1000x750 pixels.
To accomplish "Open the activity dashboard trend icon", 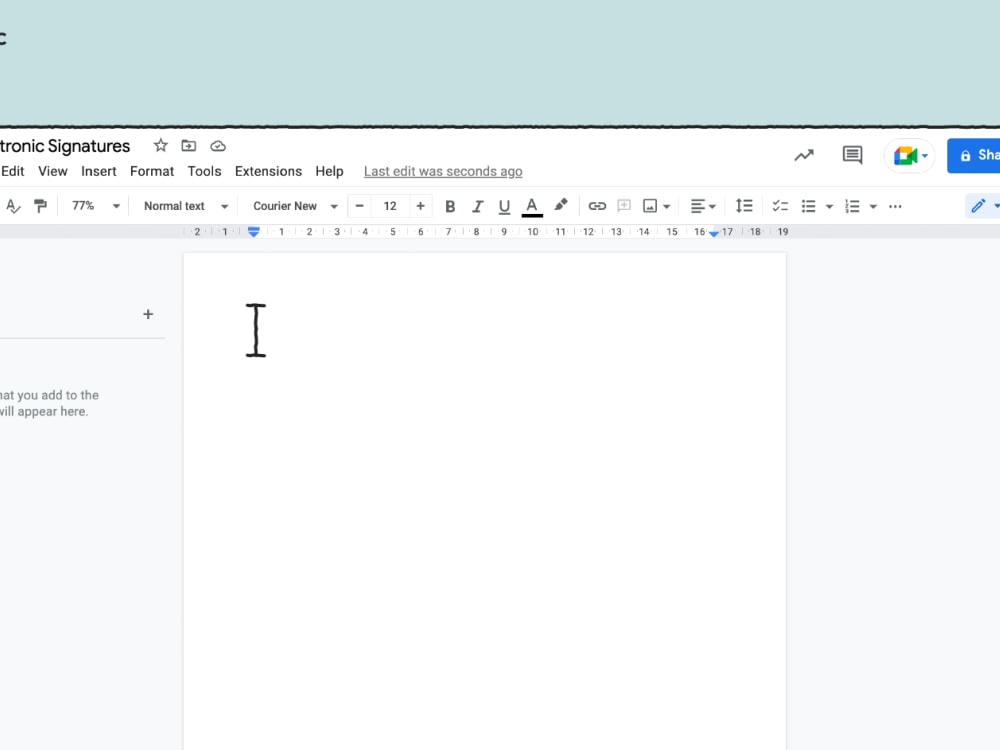I will coord(804,155).
